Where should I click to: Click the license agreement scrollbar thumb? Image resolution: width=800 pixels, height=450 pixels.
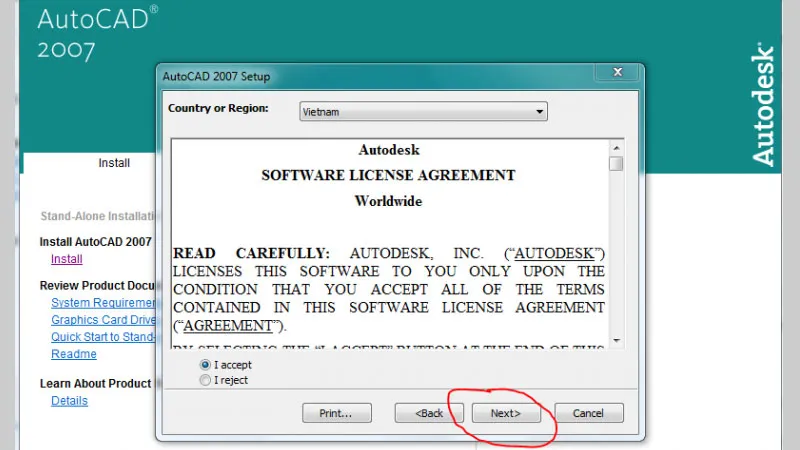616,163
